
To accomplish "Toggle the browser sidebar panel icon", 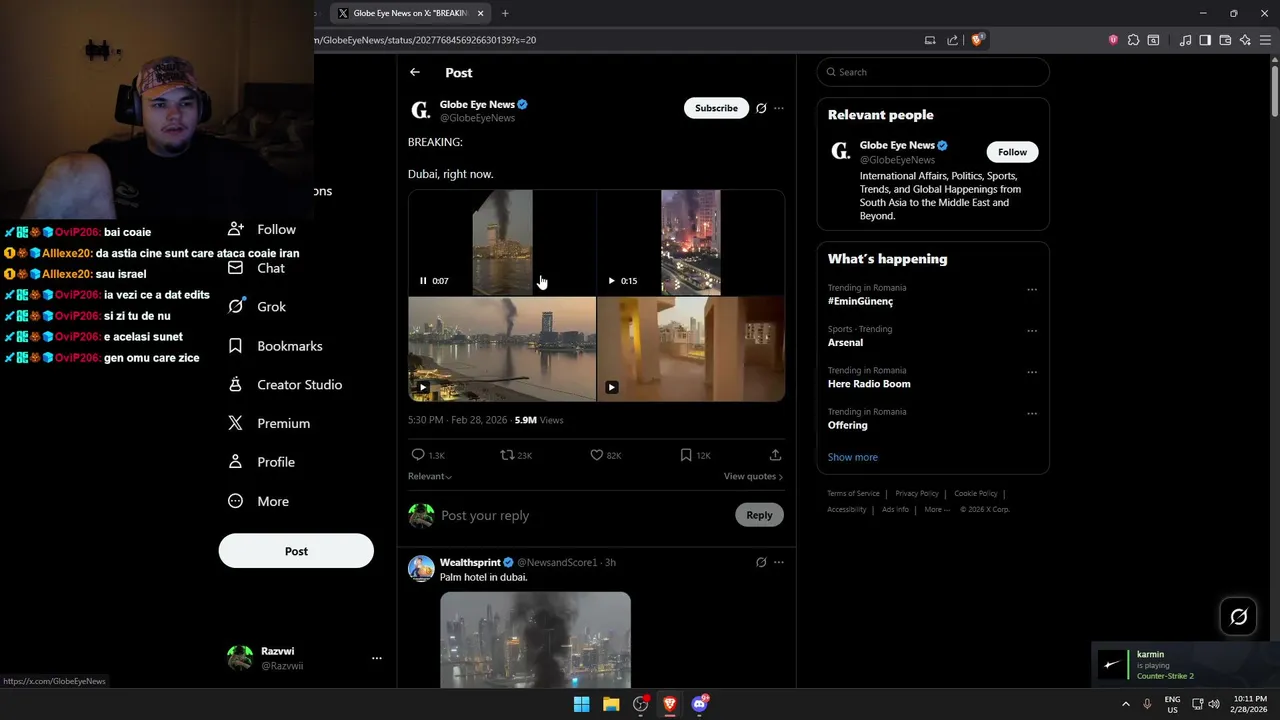I will [1205, 40].
